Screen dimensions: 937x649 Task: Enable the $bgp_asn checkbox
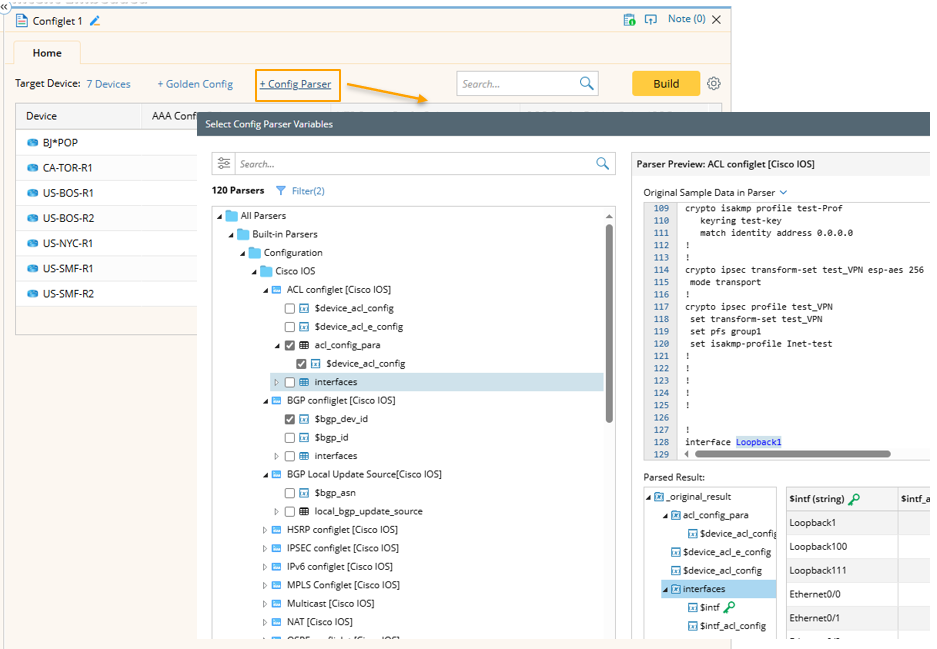290,493
